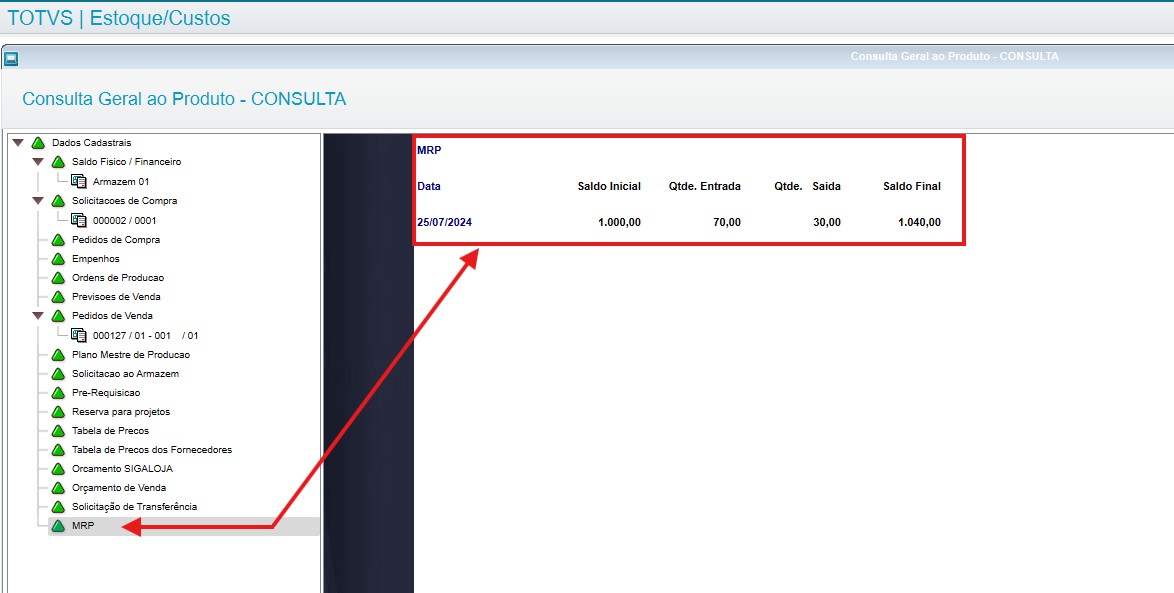Select Saldo Fisico / Financeiro in tree

click(127, 162)
